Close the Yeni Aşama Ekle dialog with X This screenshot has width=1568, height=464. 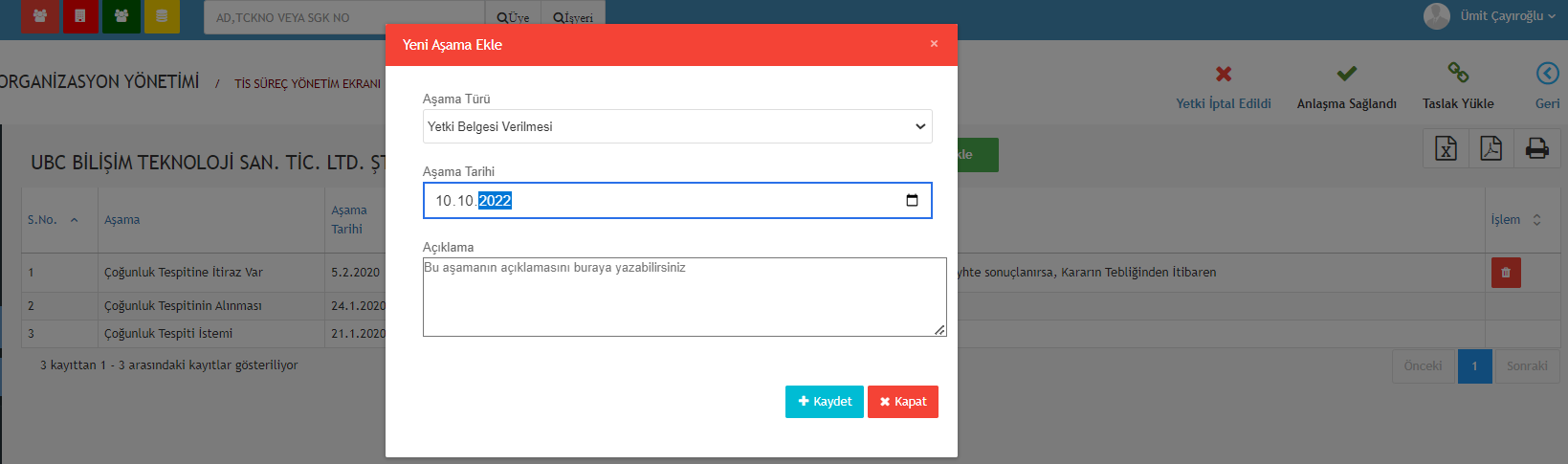point(934,44)
